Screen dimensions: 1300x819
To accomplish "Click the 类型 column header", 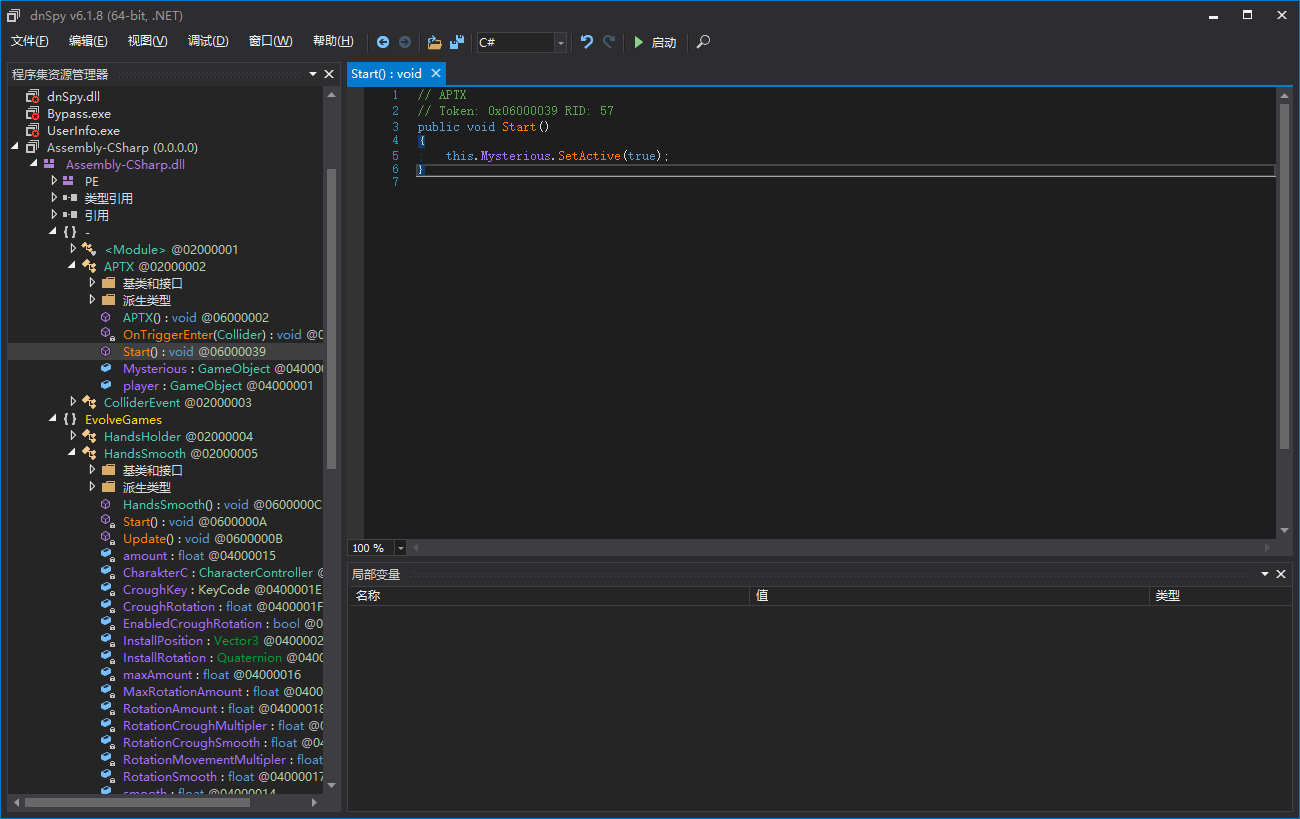I will [x=1219, y=595].
